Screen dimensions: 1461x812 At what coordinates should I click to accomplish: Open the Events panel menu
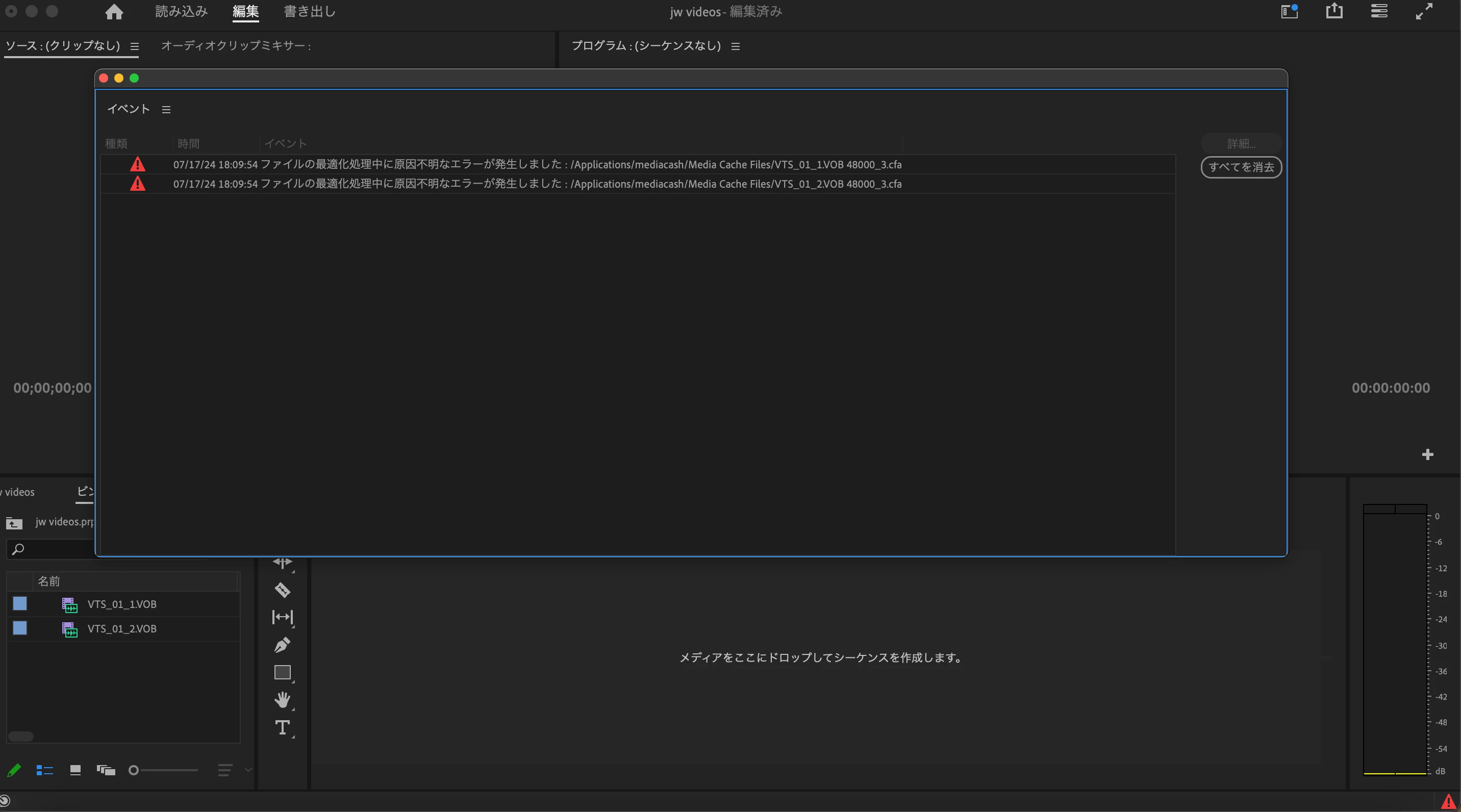point(166,110)
